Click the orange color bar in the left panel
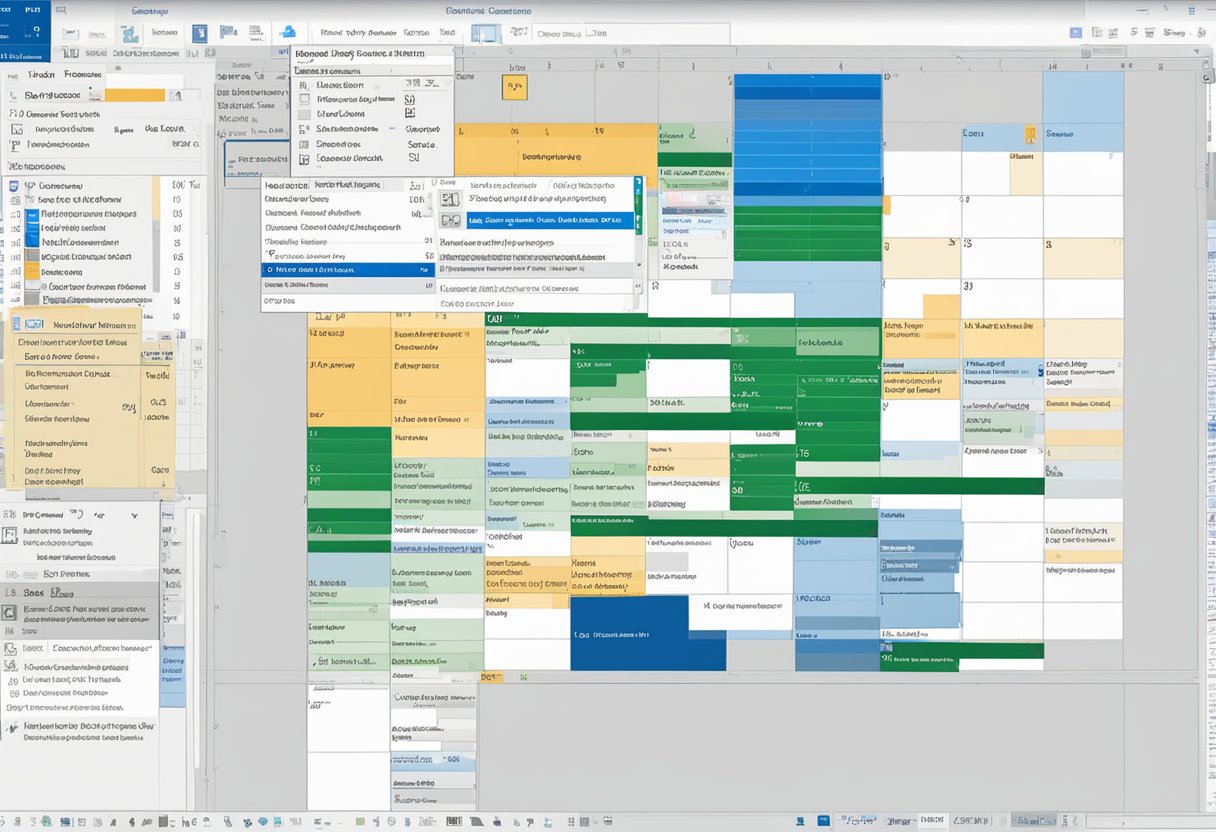The height and width of the screenshot is (832, 1216). coord(134,95)
